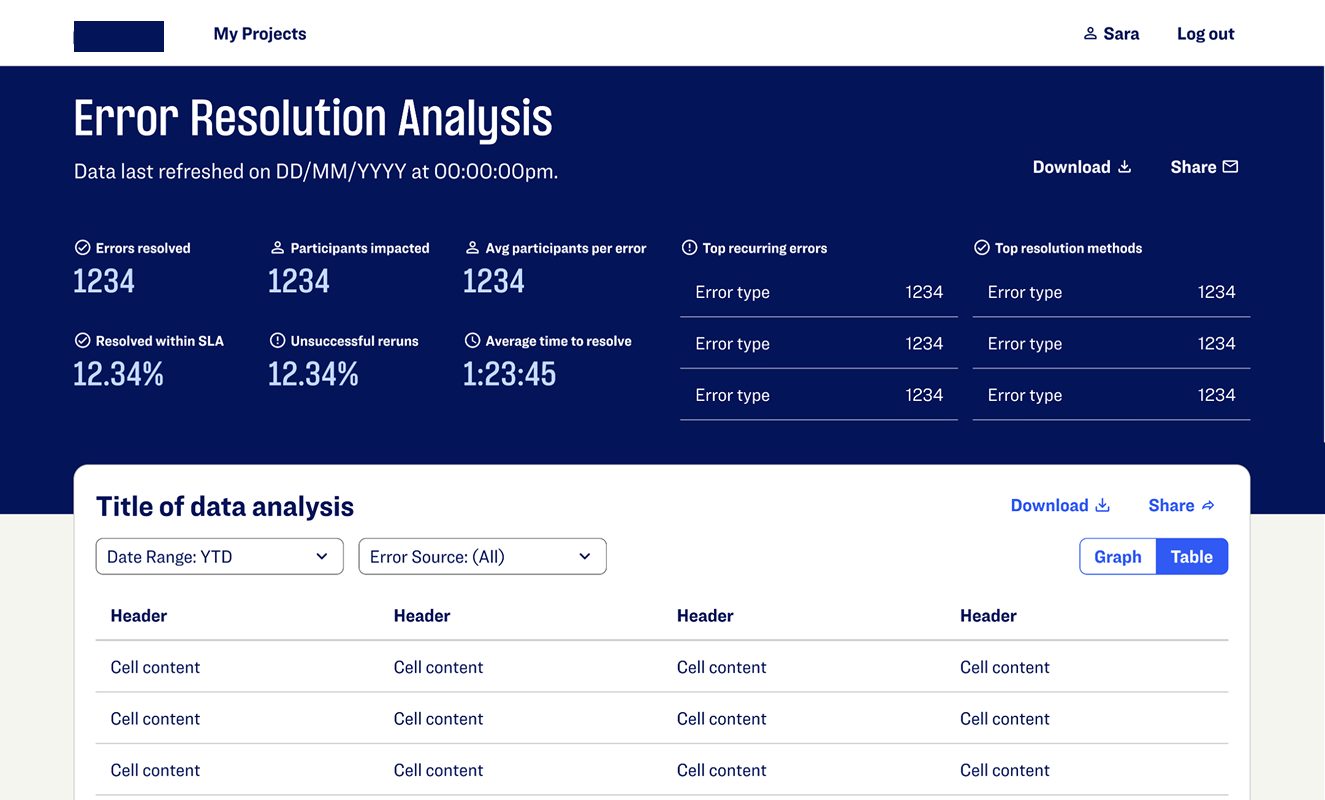
Task: Click Share in the data analysis card
Action: click(1182, 505)
